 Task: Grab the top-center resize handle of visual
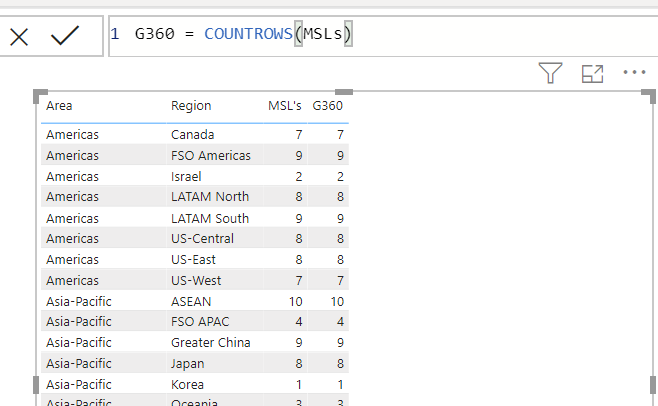click(x=344, y=92)
